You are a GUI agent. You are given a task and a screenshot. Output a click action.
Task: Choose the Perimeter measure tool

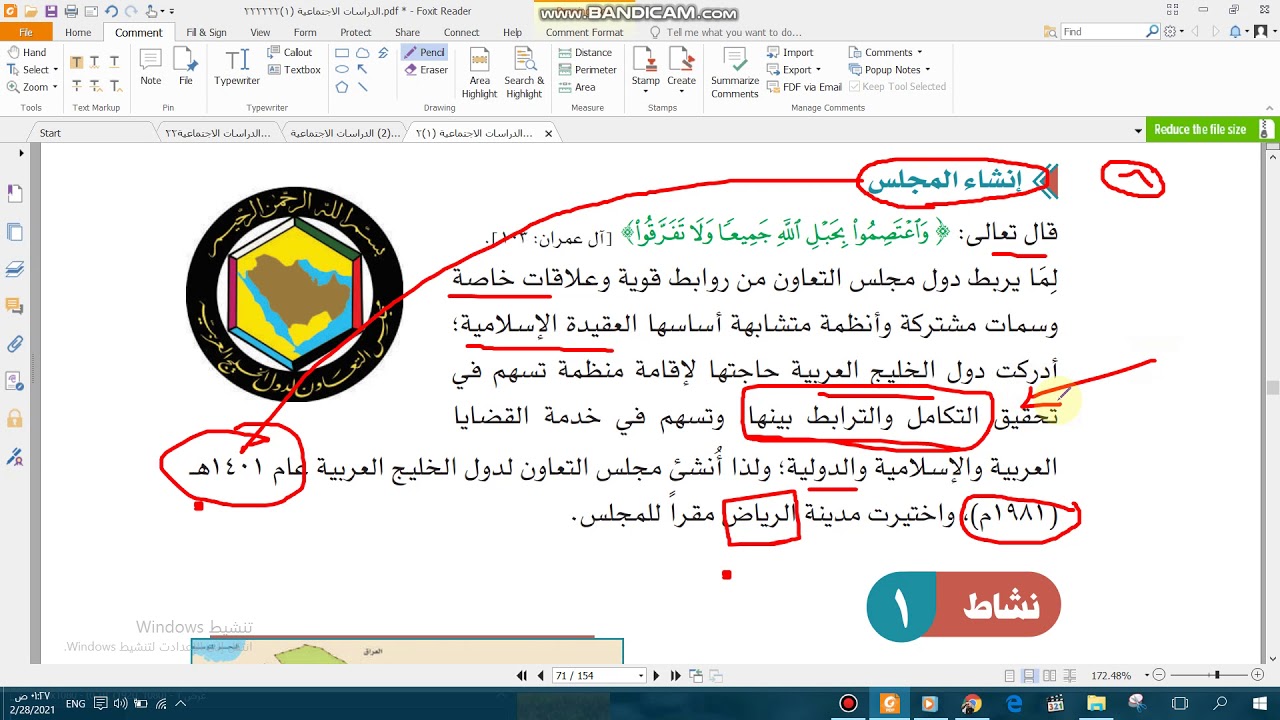587,70
